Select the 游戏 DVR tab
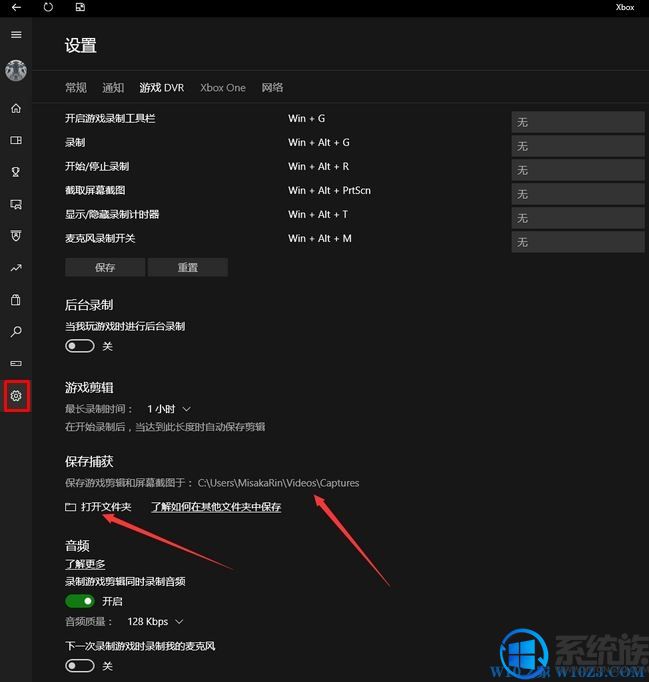This screenshot has width=649, height=682. [x=162, y=88]
